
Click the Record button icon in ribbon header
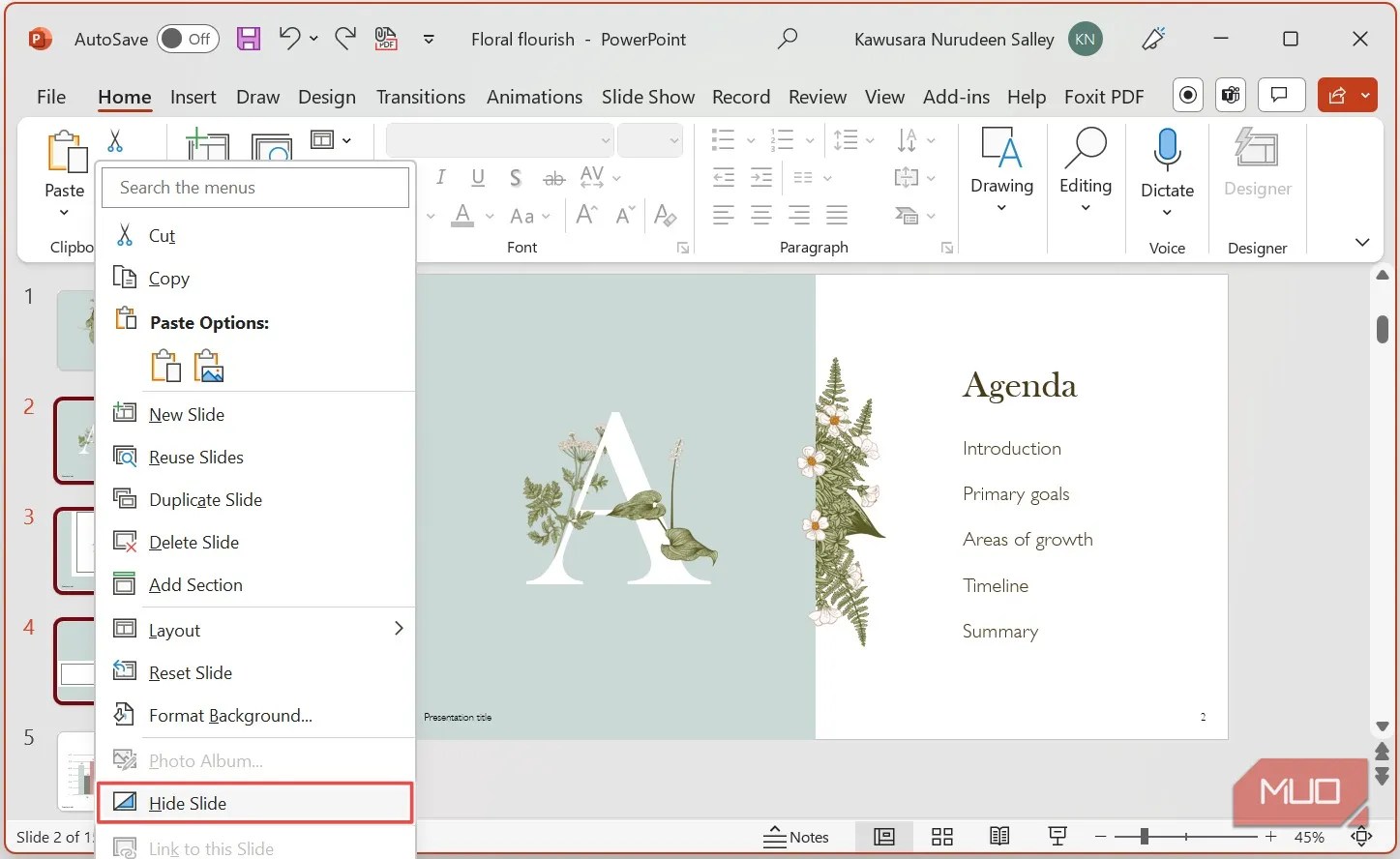tap(1188, 95)
